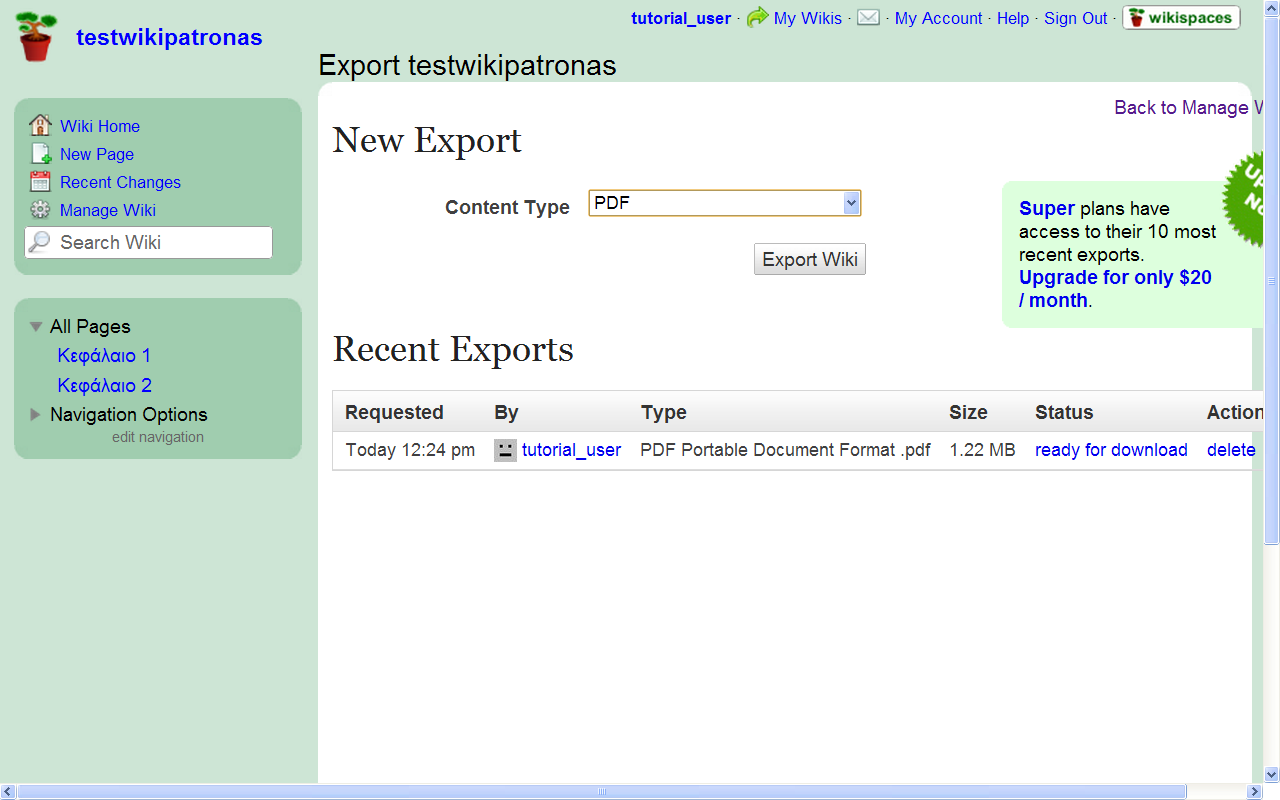Open the Recent Changes link
Screen dimensions: 1280x800
pyautogui.click(x=120, y=182)
